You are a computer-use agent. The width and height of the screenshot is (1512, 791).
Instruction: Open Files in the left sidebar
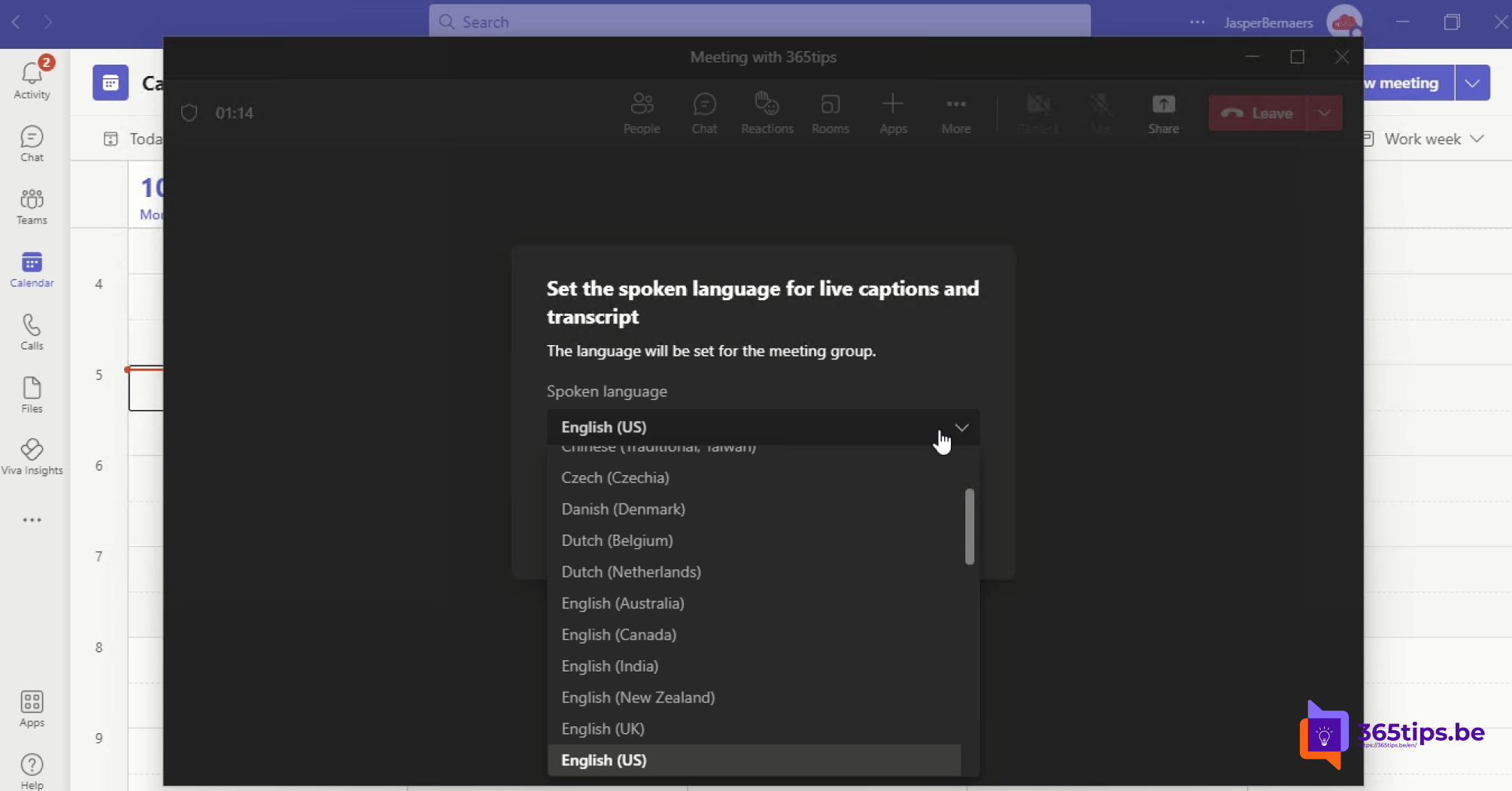[32, 395]
